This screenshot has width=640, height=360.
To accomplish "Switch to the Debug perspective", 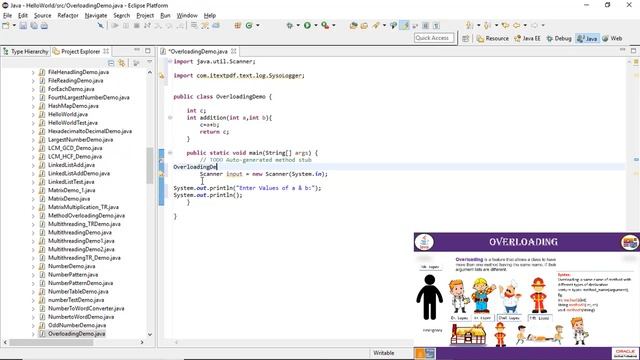I will coord(559,38).
